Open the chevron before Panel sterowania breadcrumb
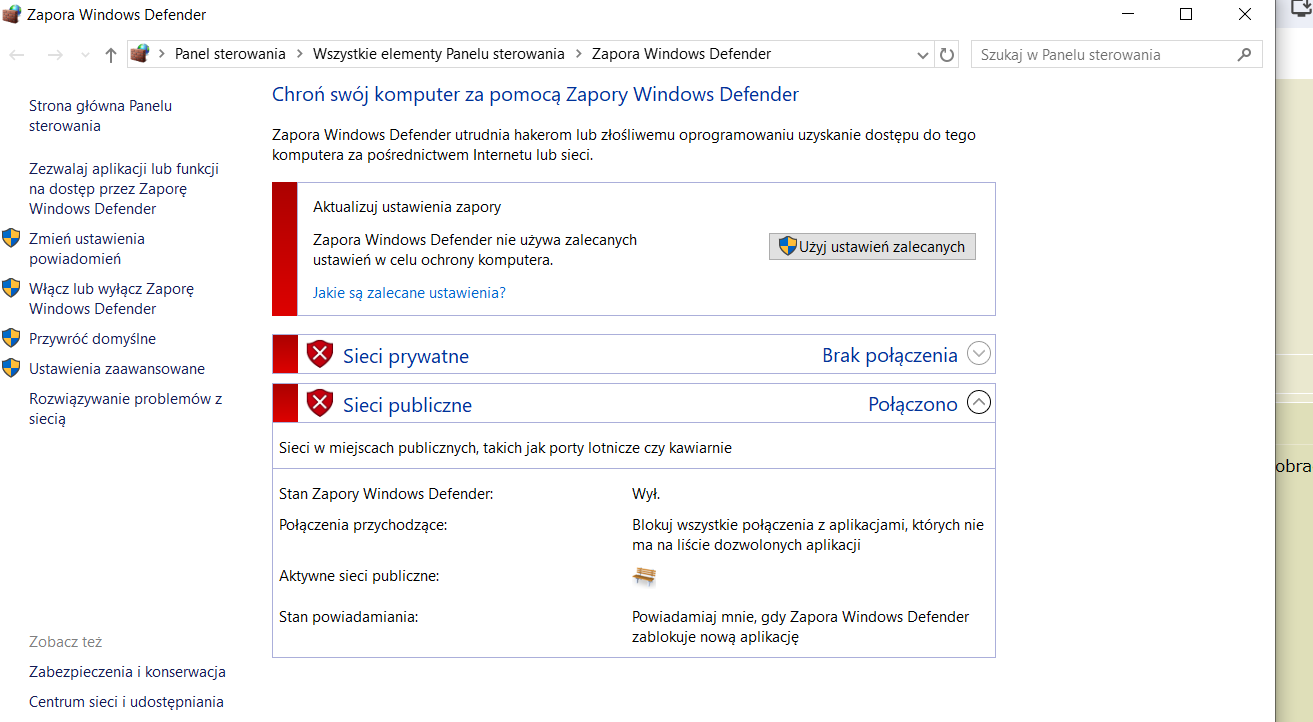Viewport: 1313px width, 722px height. [x=161, y=54]
